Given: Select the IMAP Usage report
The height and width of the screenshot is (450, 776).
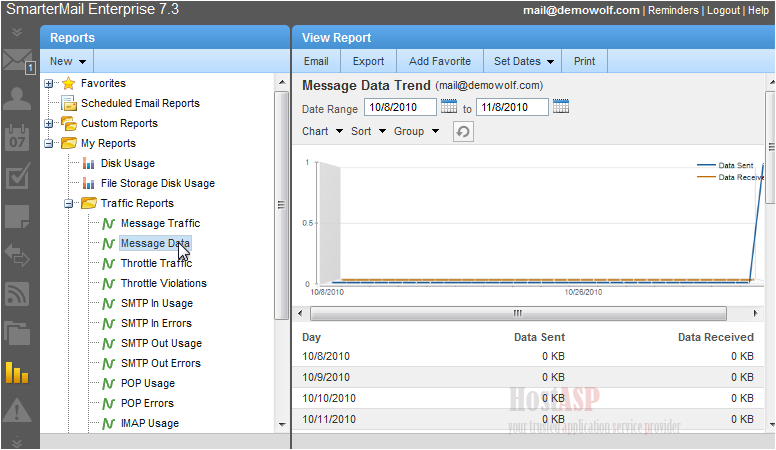Looking at the screenshot, I should pos(150,423).
